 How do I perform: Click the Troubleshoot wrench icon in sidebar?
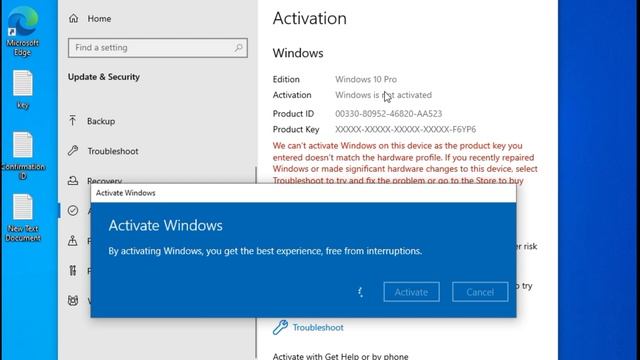point(73,151)
